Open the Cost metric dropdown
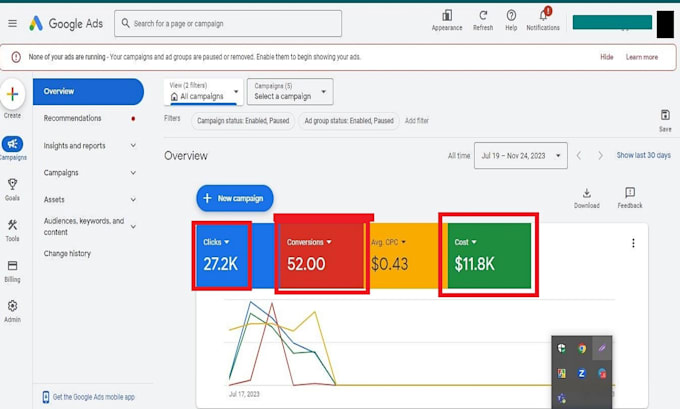 [465, 242]
